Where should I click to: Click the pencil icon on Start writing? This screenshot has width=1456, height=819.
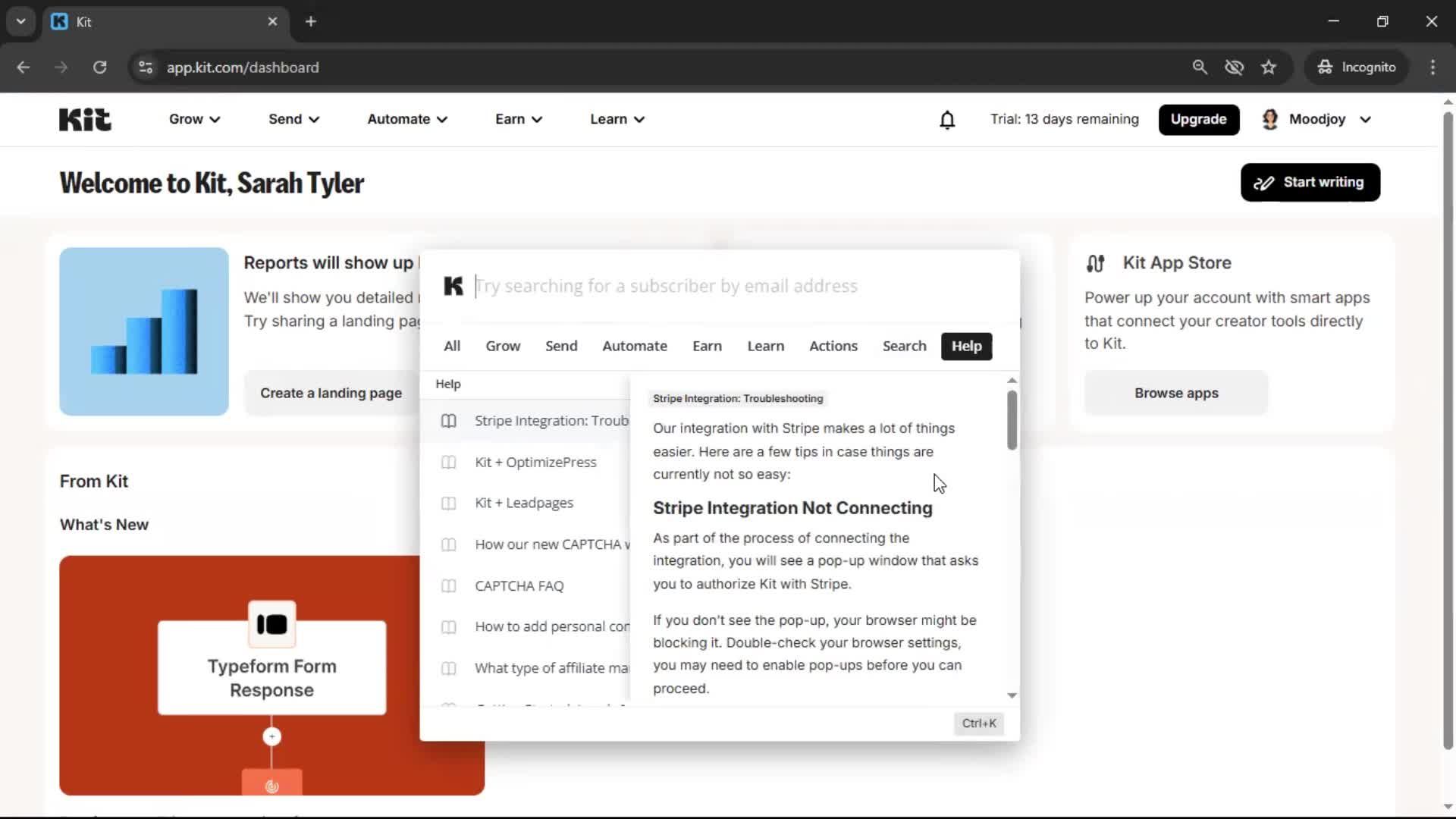point(1265,182)
